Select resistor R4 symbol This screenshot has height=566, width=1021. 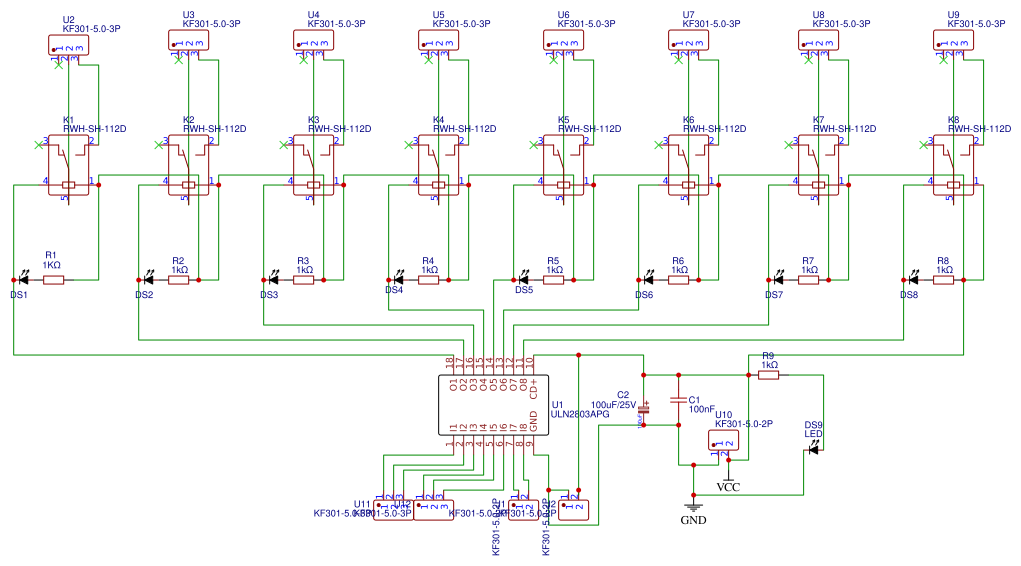tap(428, 280)
